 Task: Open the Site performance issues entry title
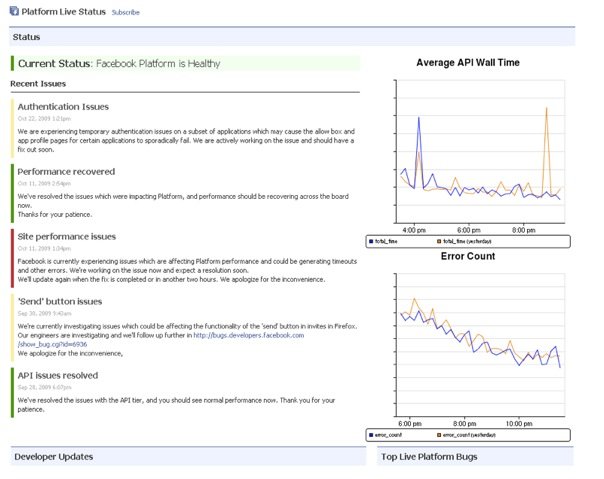[67, 237]
